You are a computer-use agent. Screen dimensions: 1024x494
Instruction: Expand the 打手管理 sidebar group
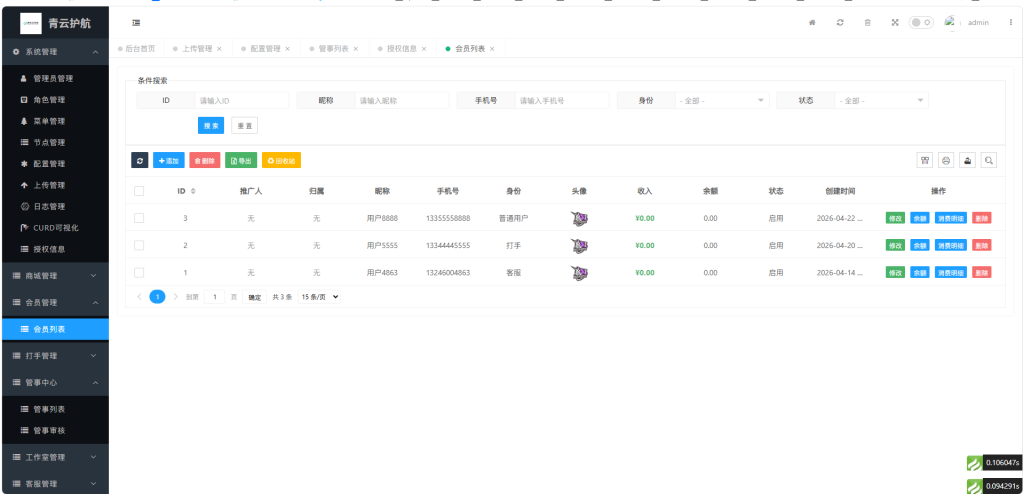tap(54, 355)
